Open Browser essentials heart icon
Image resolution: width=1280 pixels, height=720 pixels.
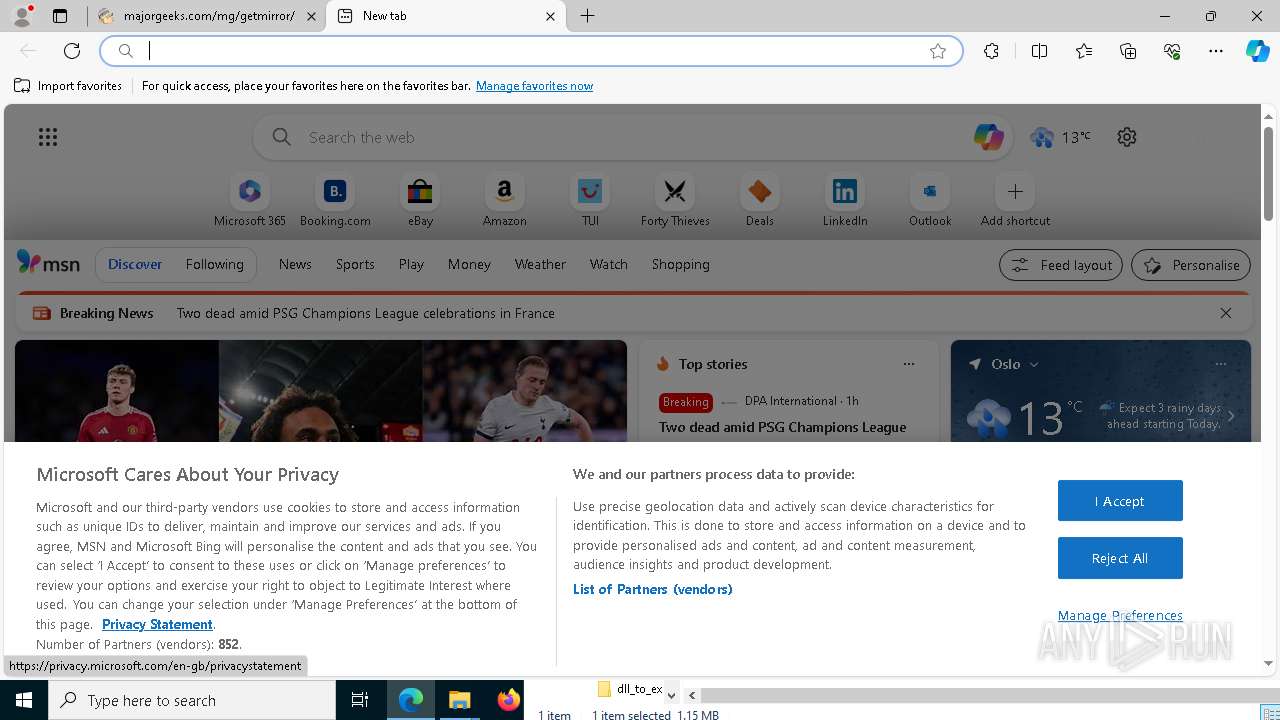click(x=1172, y=51)
